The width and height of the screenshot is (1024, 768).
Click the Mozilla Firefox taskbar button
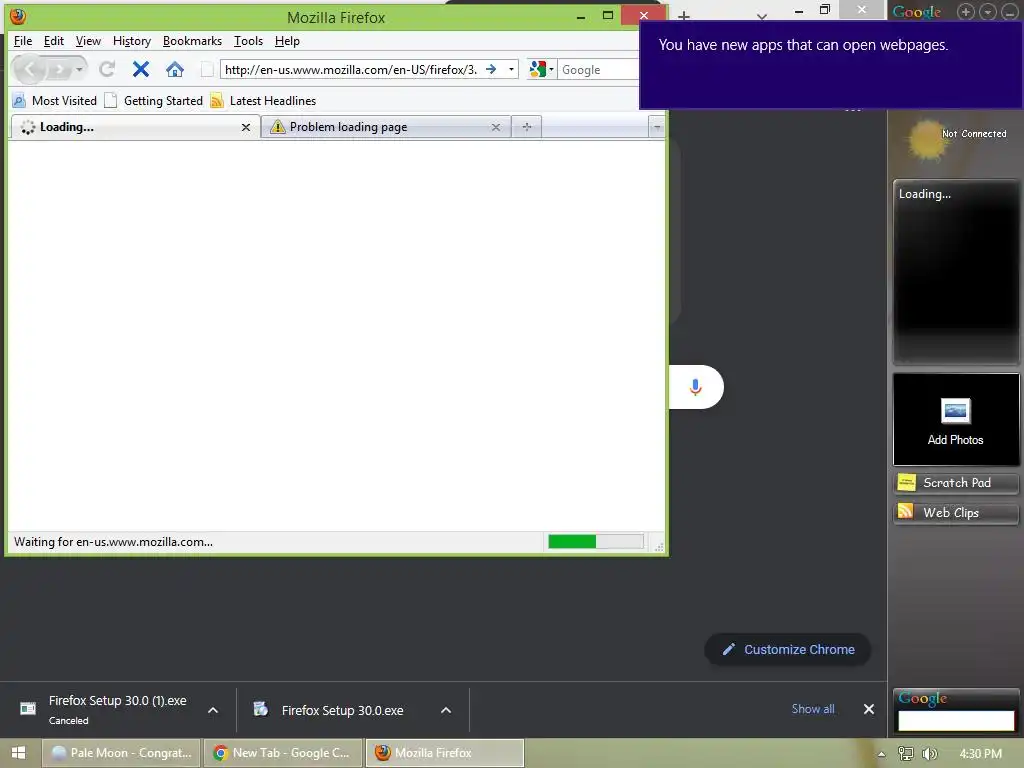pos(445,753)
